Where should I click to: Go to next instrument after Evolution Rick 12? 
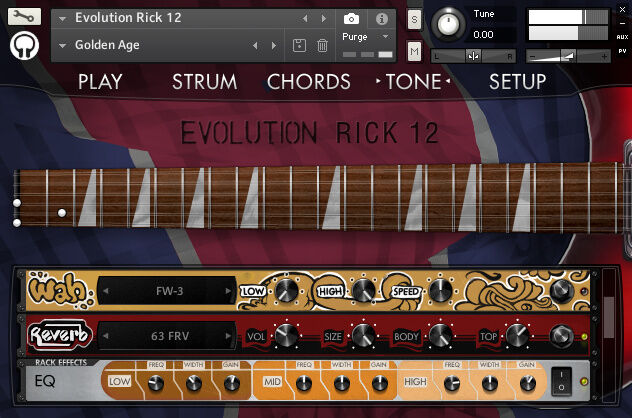[324, 18]
